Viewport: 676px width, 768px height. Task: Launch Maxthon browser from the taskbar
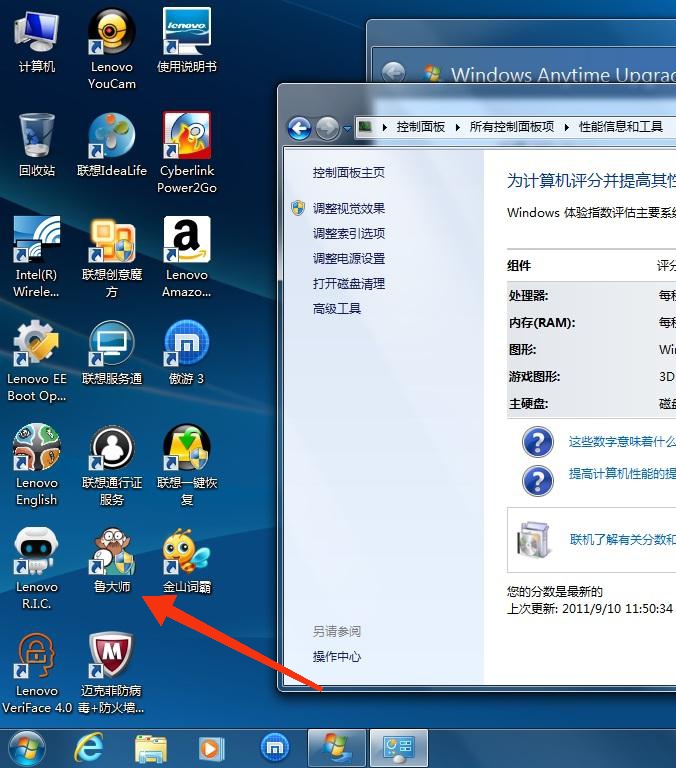275,748
